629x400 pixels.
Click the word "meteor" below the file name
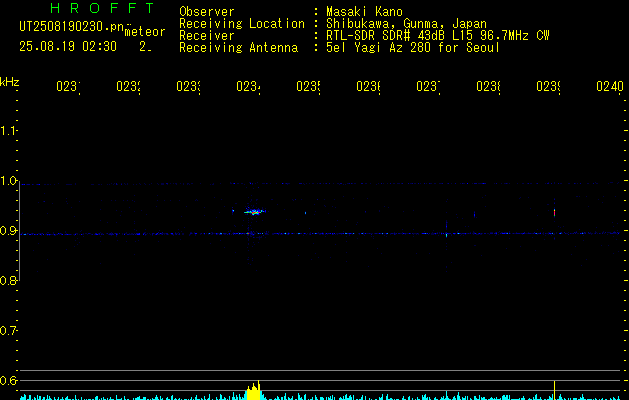145,32
